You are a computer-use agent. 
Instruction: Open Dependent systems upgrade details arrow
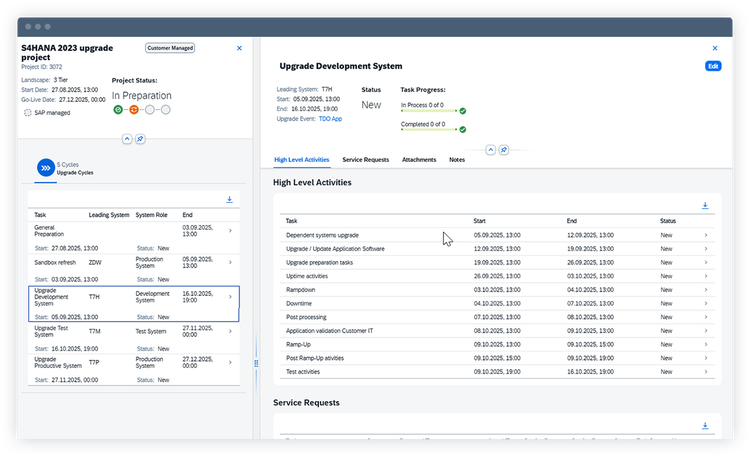706,235
